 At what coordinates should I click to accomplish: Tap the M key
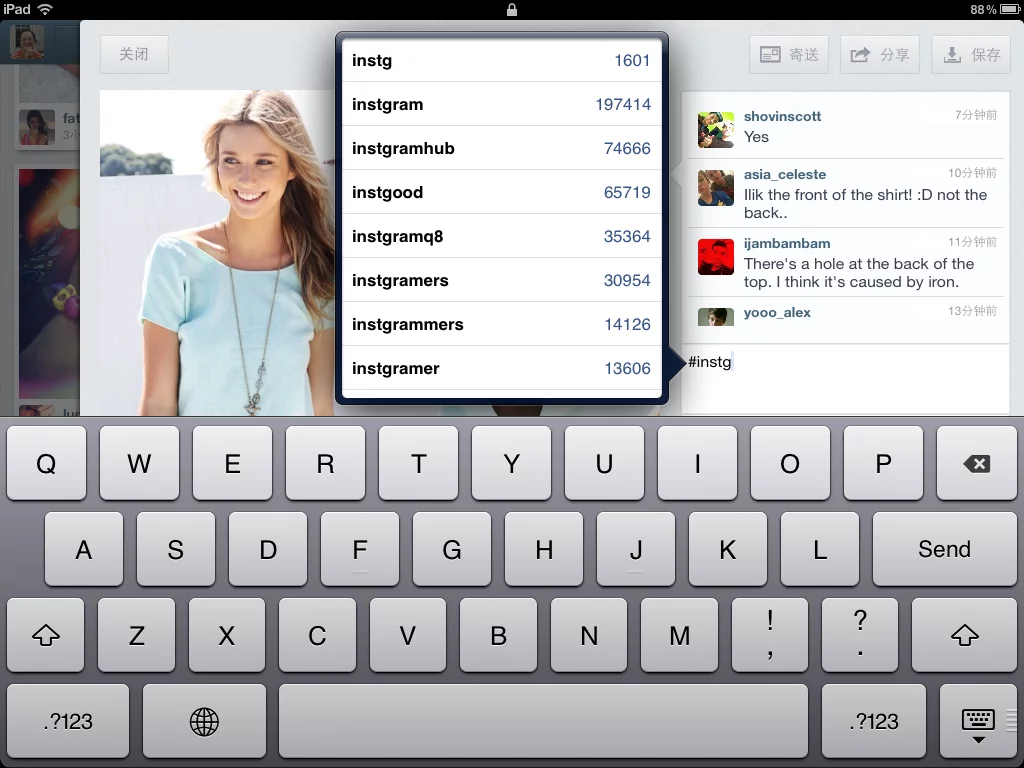click(x=679, y=635)
